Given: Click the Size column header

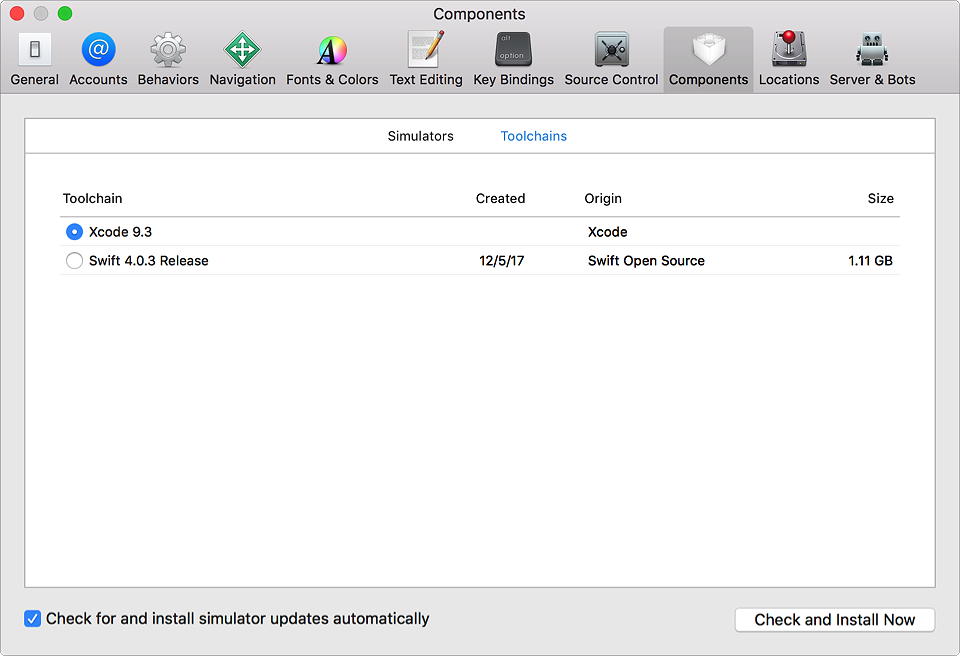Looking at the screenshot, I should (880, 198).
